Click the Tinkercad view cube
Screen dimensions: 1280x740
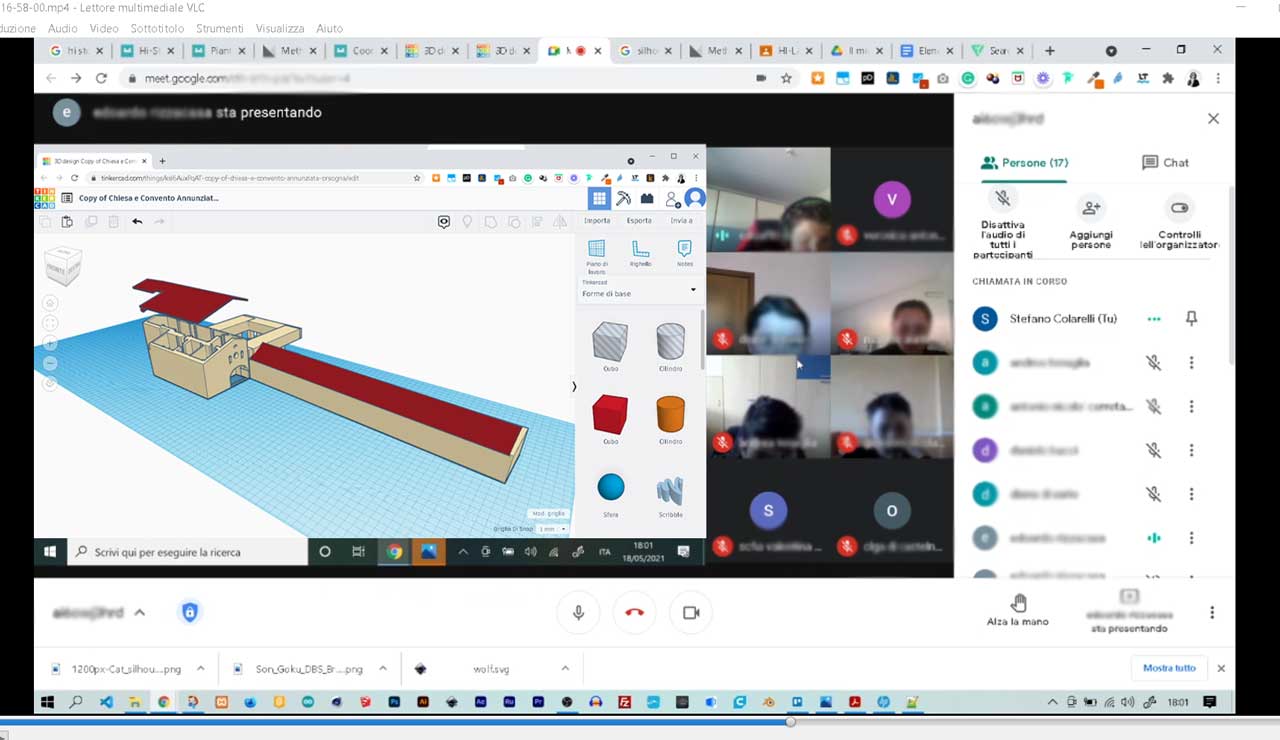(x=63, y=265)
